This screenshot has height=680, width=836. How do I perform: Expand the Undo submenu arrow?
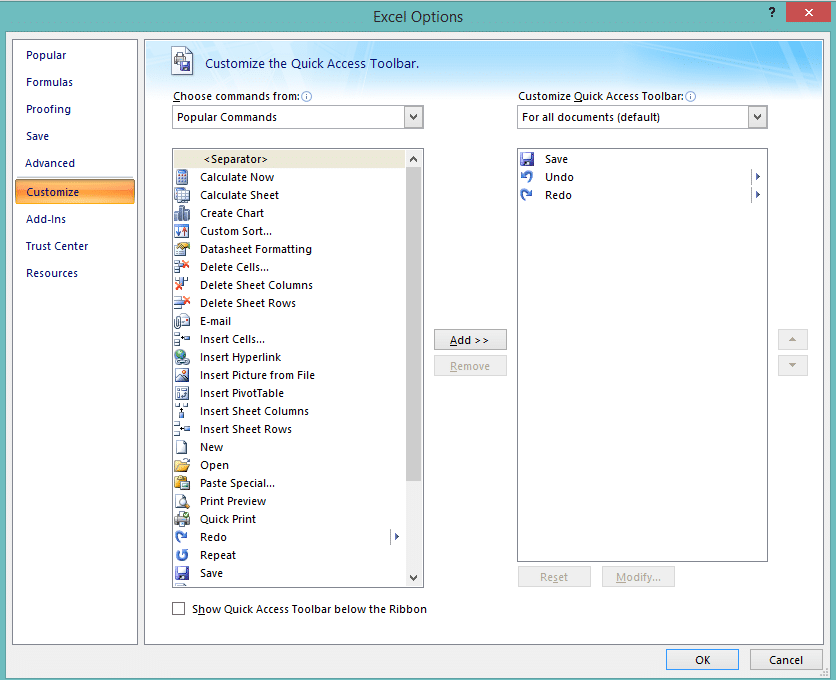(x=757, y=177)
